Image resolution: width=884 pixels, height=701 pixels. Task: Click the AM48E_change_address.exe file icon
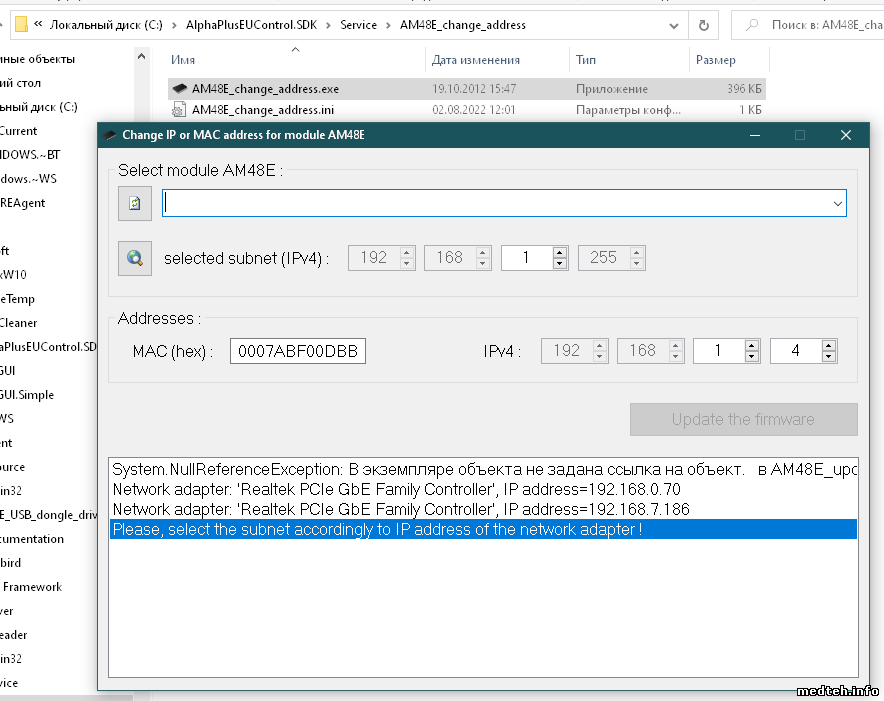coord(180,89)
